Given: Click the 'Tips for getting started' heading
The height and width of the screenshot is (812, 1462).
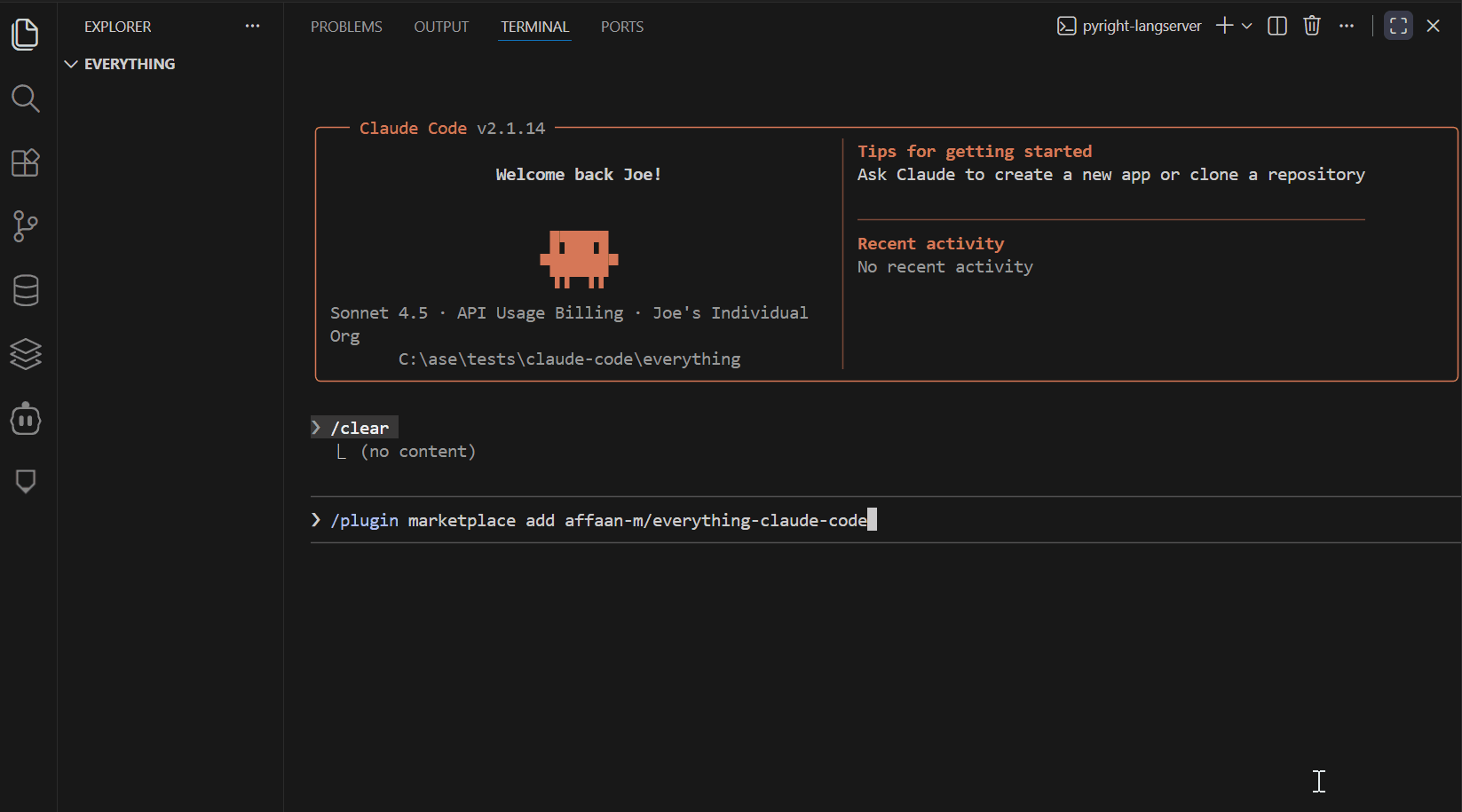Looking at the screenshot, I should click(975, 152).
